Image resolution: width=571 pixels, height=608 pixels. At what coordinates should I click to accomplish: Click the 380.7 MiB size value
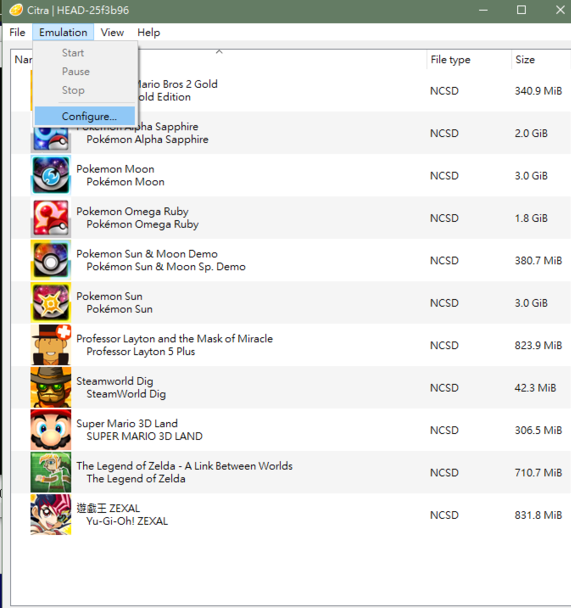click(538, 261)
